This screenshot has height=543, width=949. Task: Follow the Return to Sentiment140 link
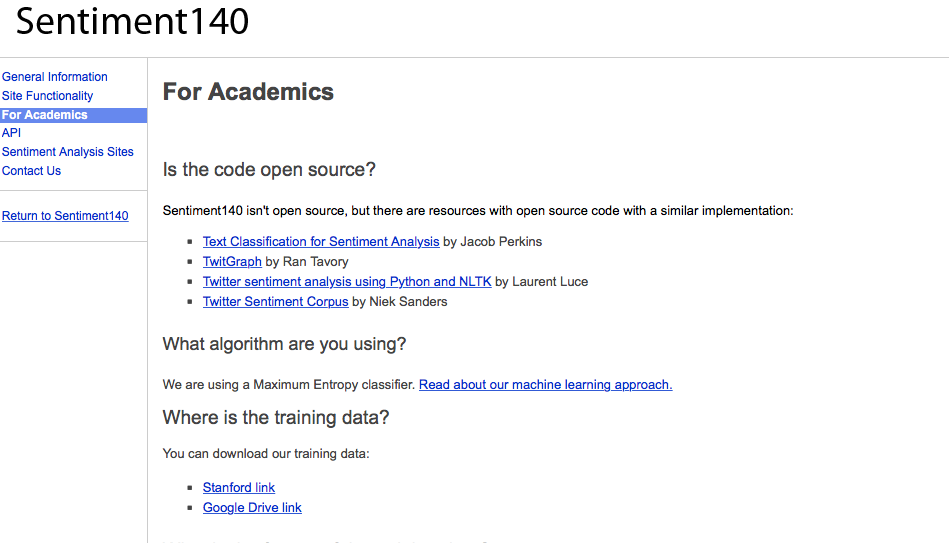tap(65, 216)
